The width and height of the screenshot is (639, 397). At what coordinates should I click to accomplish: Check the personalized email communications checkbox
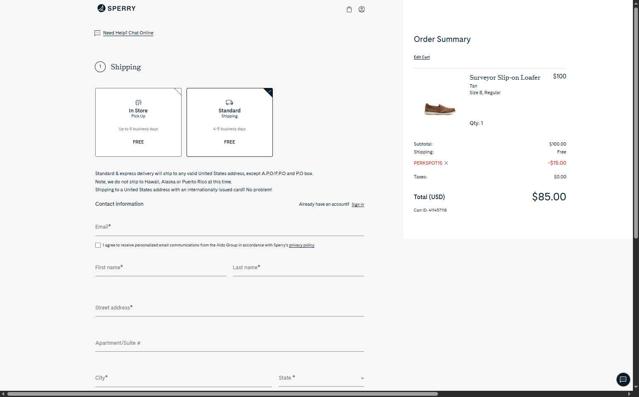(x=98, y=245)
